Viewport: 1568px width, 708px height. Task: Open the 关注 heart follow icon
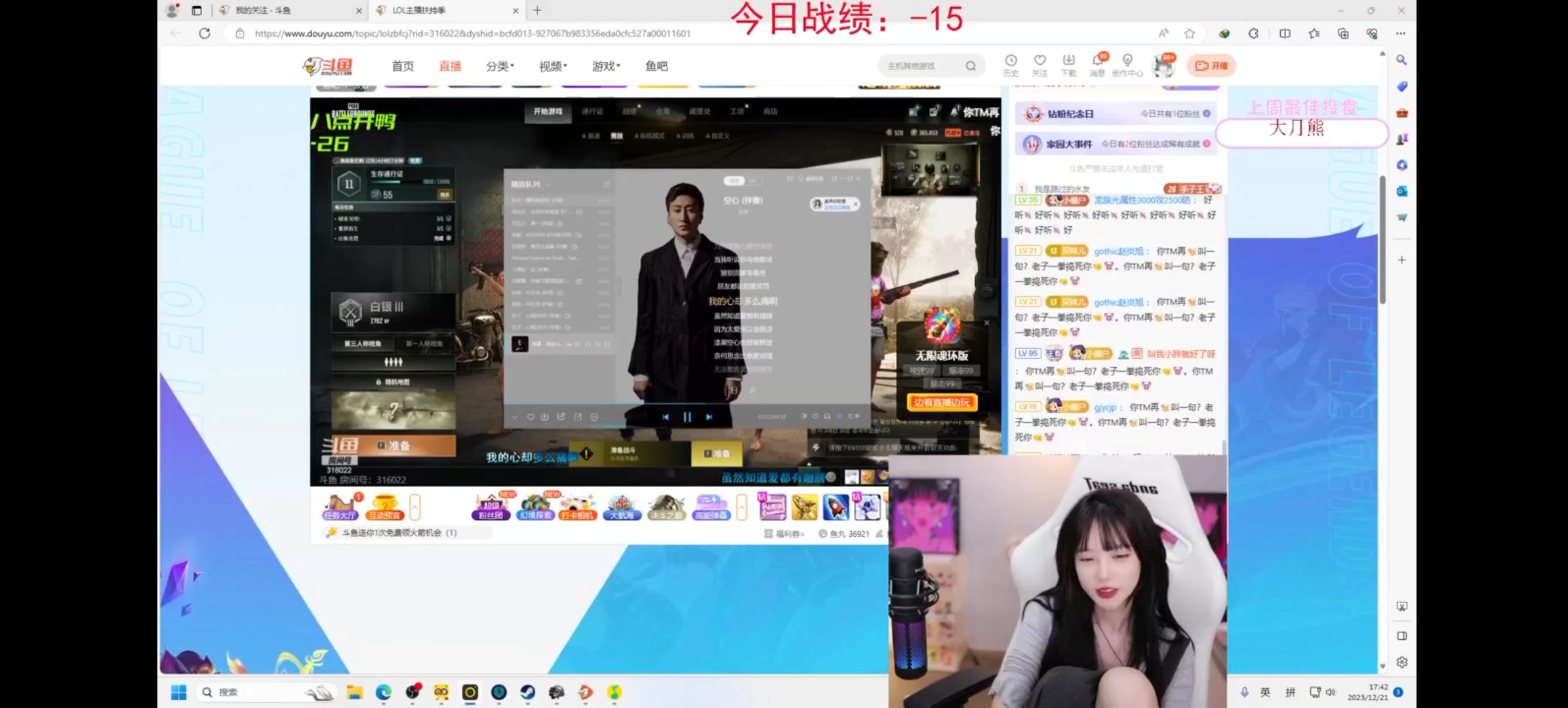click(x=1039, y=65)
